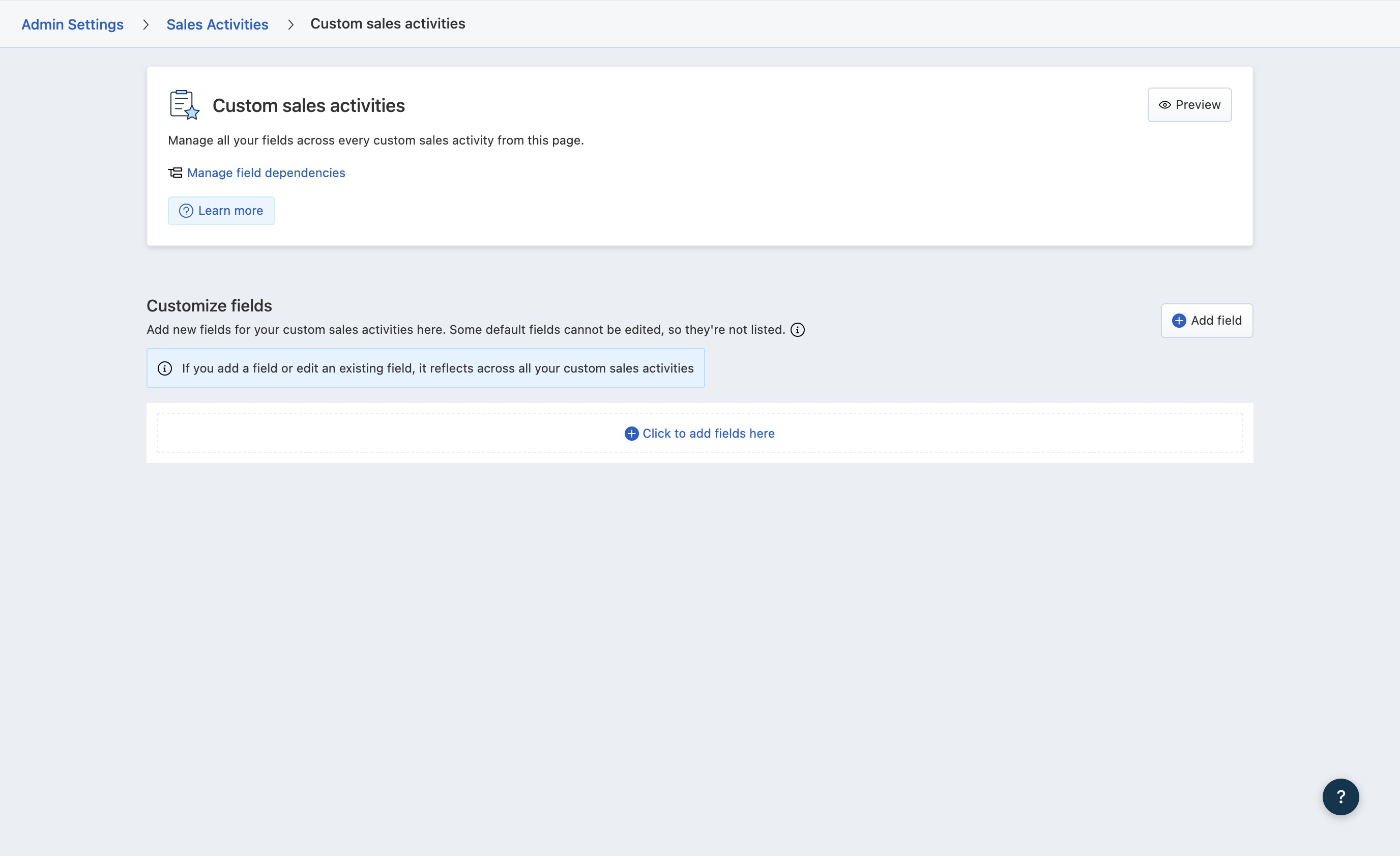Open the floating help question mark button
The width and height of the screenshot is (1400, 856).
point(1340,797)
